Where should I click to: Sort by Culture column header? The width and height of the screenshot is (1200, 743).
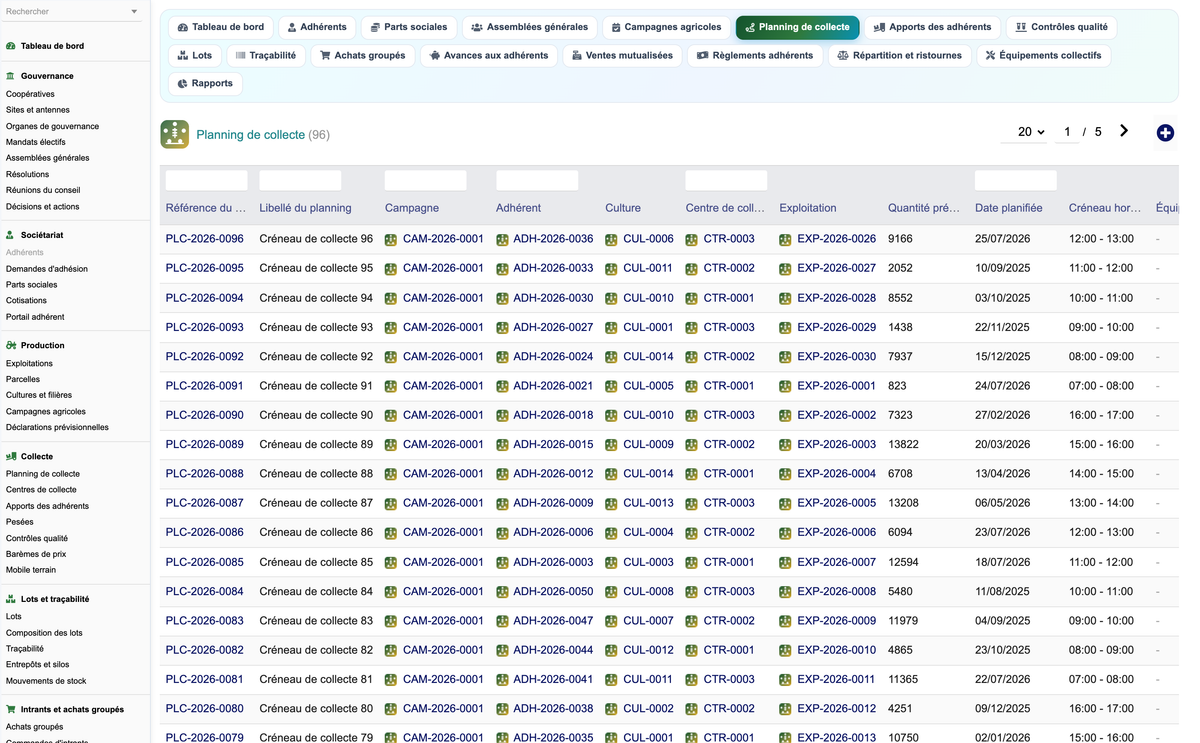623,208
